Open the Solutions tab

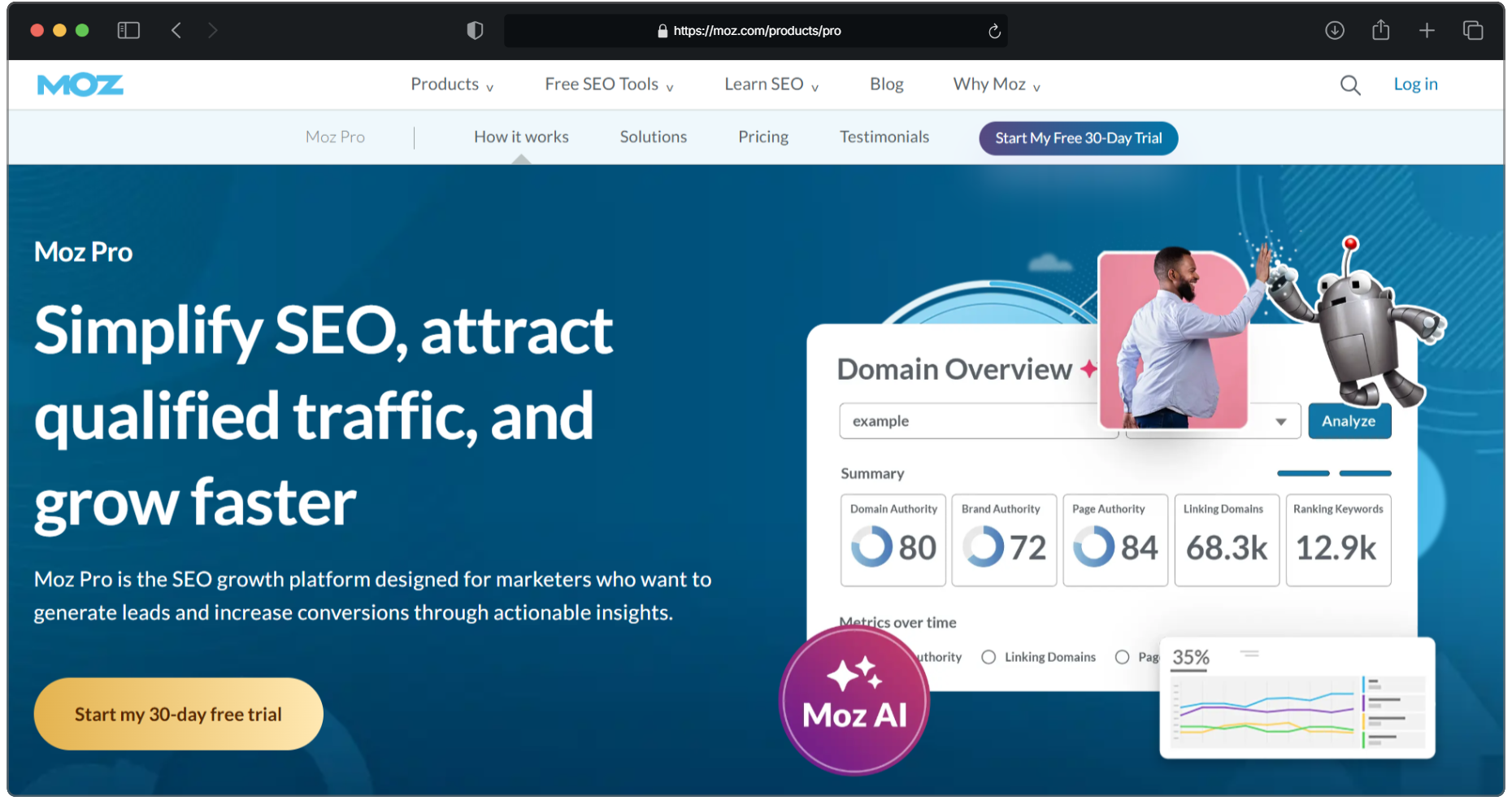(654, 137)
